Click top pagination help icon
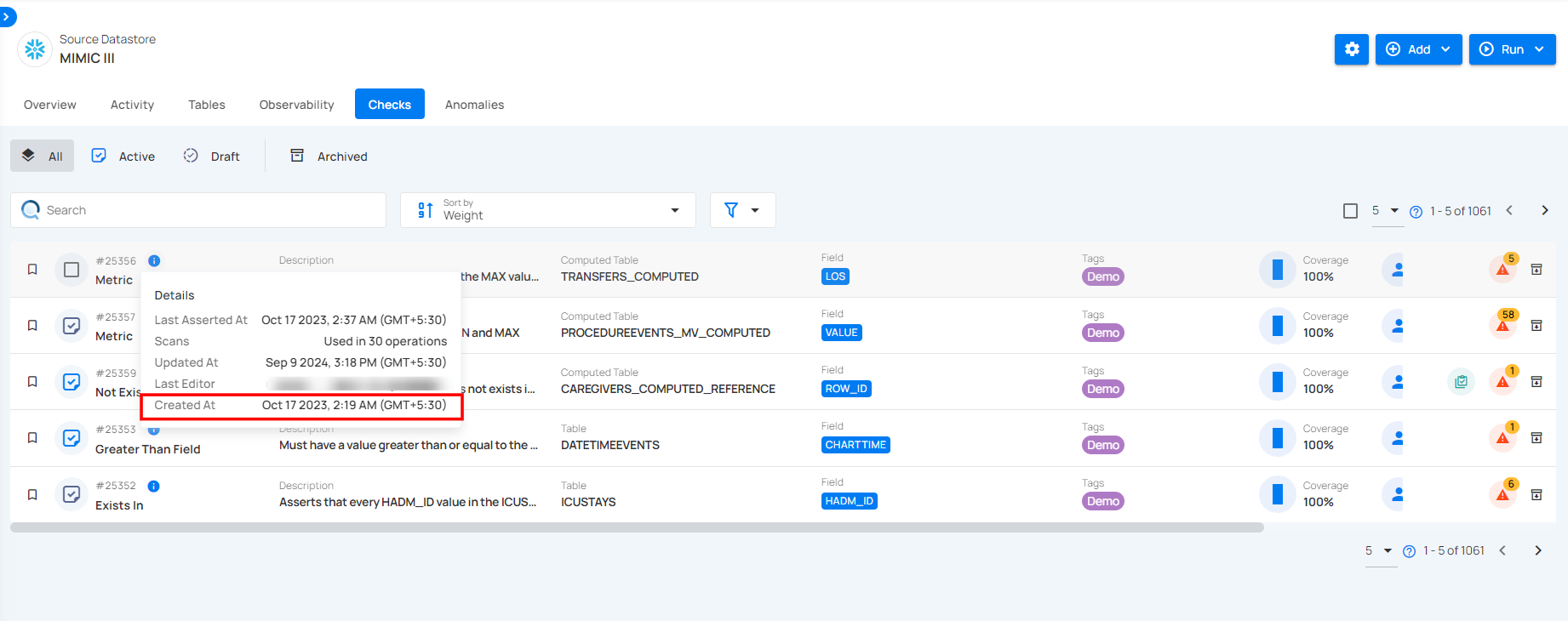This screenshot has width=1568, height=621. pos(1416,212)
